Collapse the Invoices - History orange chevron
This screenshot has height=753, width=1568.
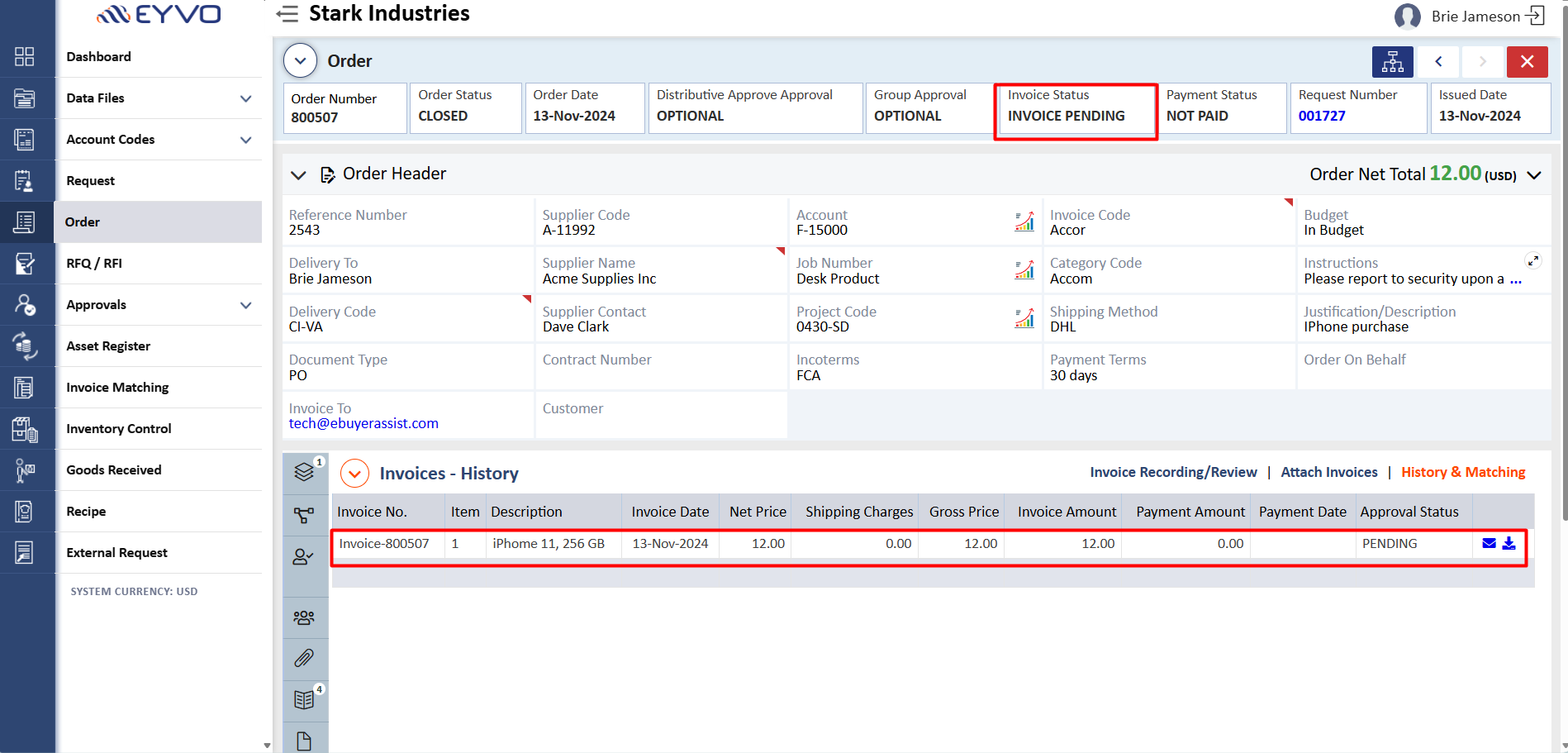(x=355, y=474)
